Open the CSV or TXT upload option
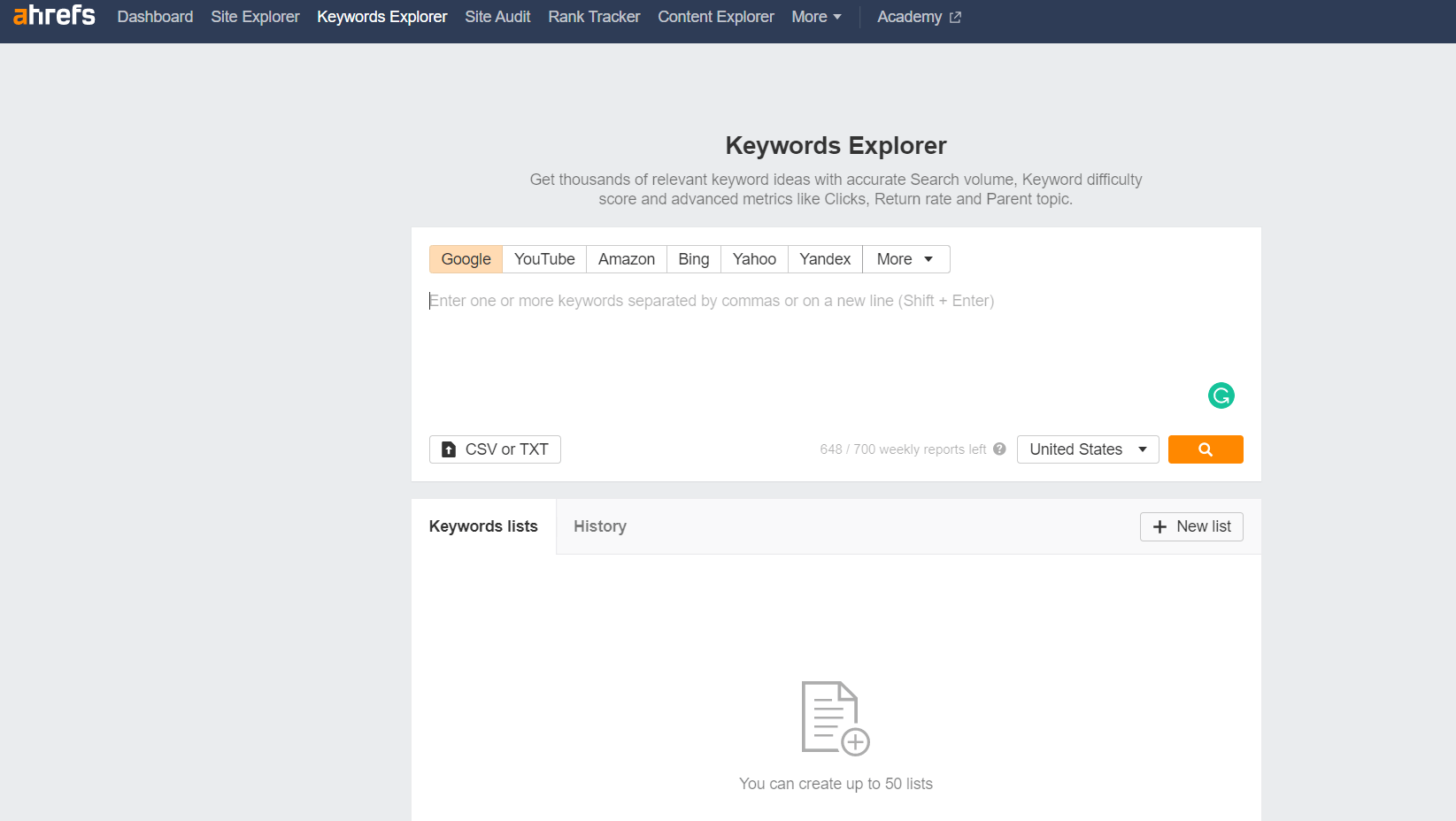The height and width of the screenshot is (821, 1456). 494,449
